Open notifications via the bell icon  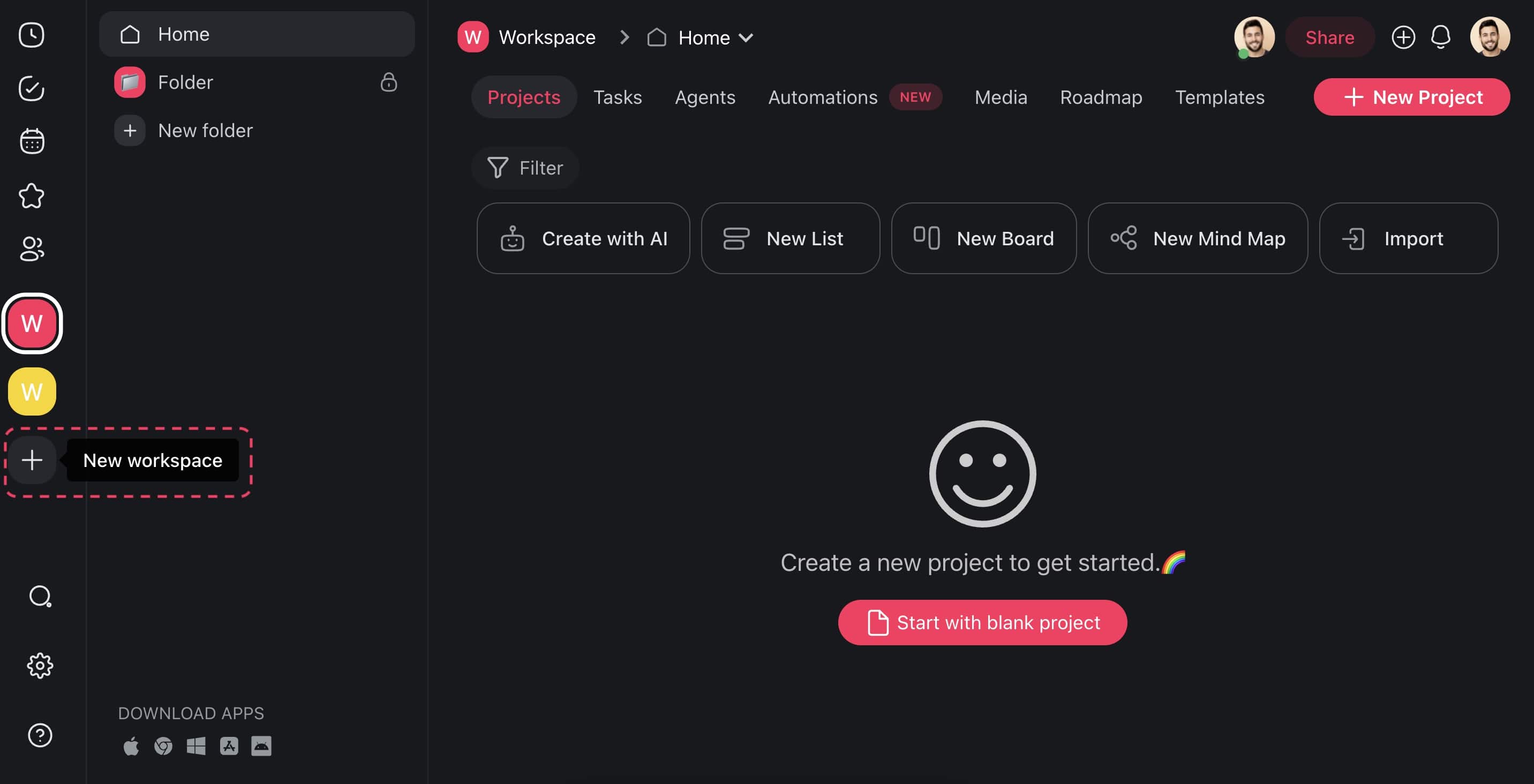coord(1440,37)
